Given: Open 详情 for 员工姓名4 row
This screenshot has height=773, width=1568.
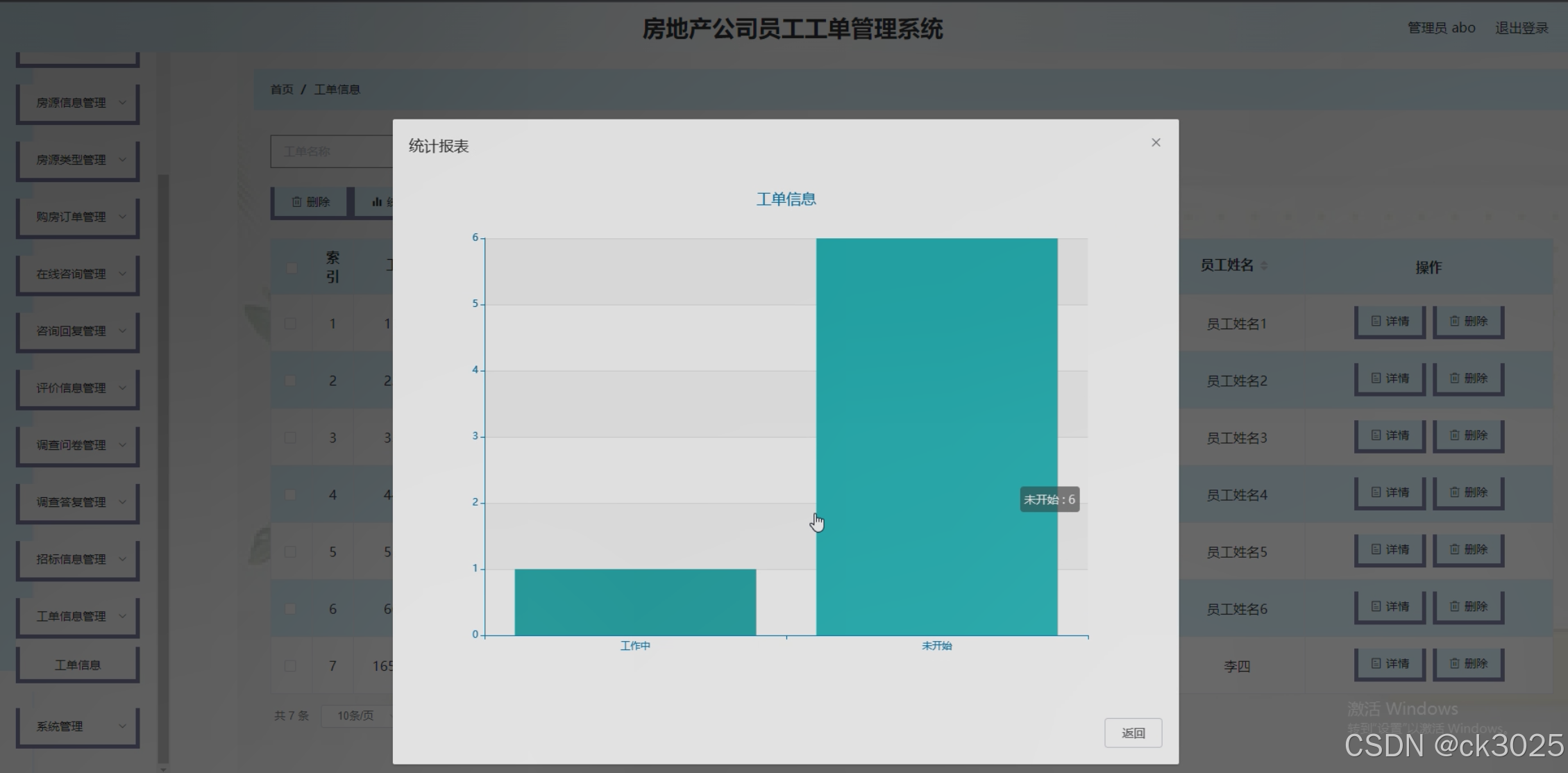Looking at the screenshot, I should point(1390,492).
